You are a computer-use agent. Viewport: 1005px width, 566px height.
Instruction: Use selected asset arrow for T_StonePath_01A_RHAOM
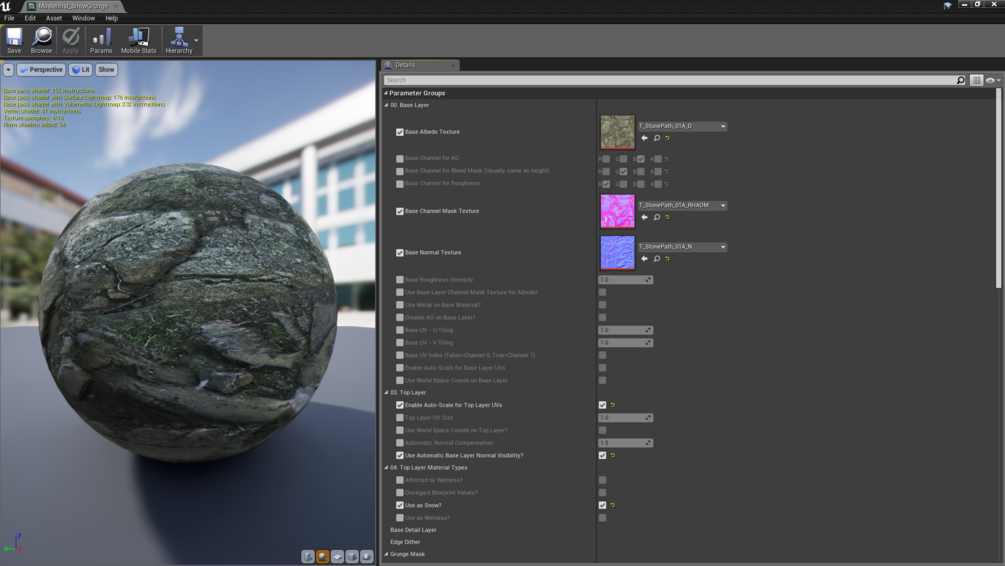coord(644,217)
